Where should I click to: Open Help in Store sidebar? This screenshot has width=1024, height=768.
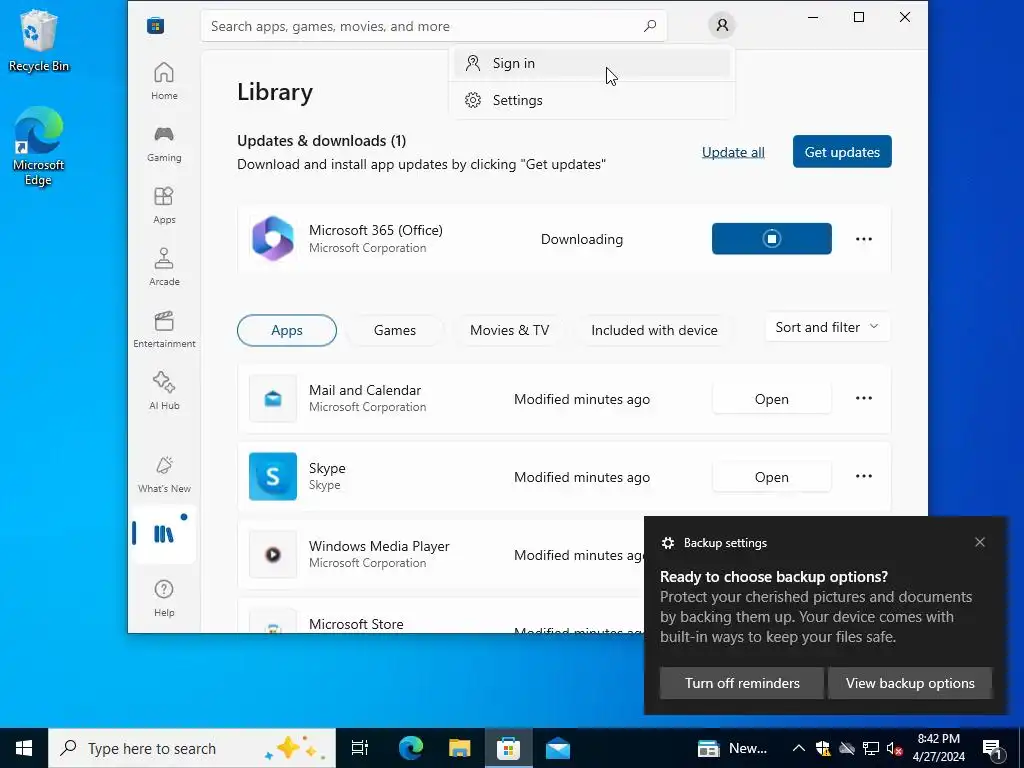(164, 598)
